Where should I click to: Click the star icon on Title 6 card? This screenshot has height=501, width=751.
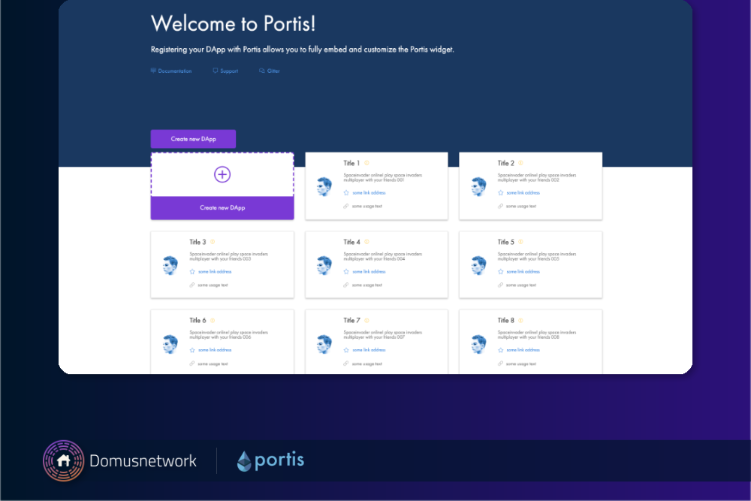[192, 350]
